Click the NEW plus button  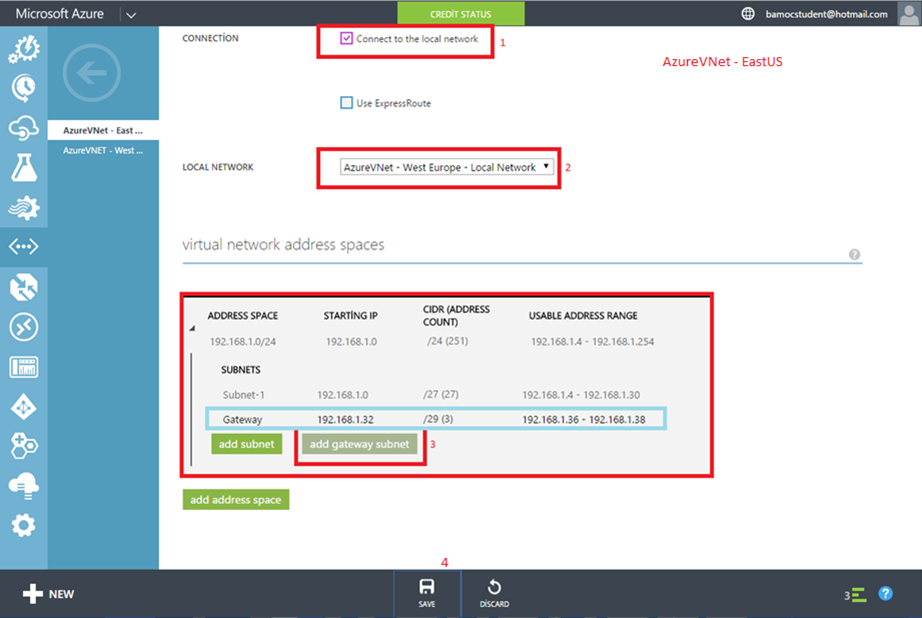click(48, 594)
